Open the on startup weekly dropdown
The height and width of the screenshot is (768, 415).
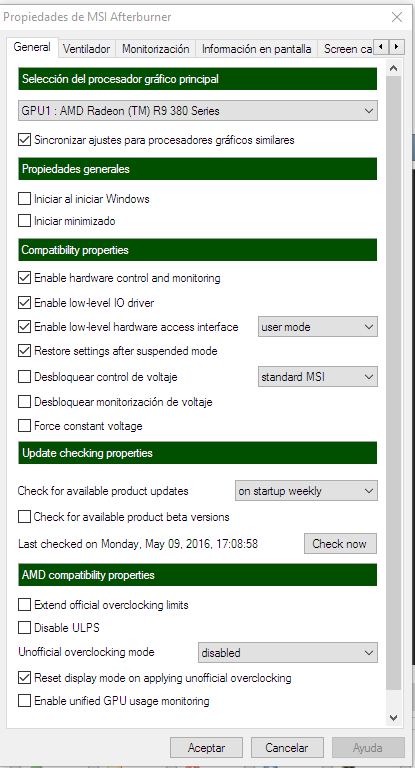click(306, 491)
